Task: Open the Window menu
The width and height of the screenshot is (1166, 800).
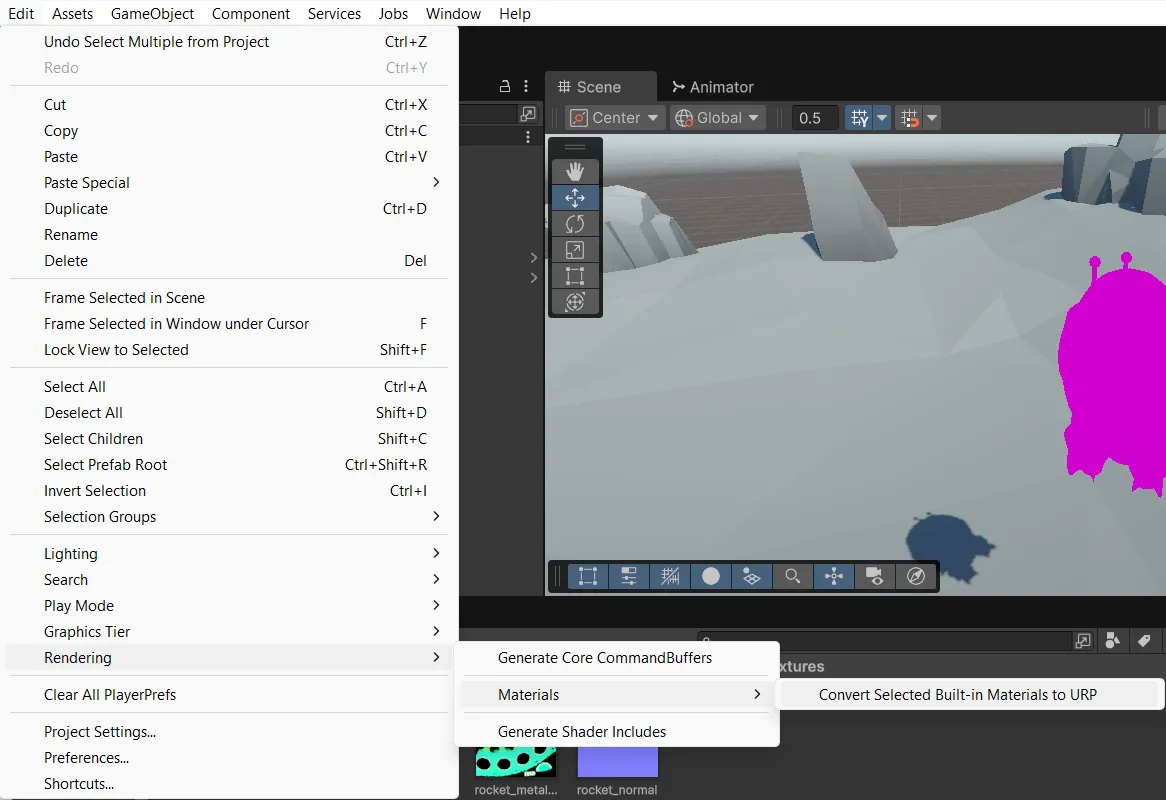Action: pos(453,13)
